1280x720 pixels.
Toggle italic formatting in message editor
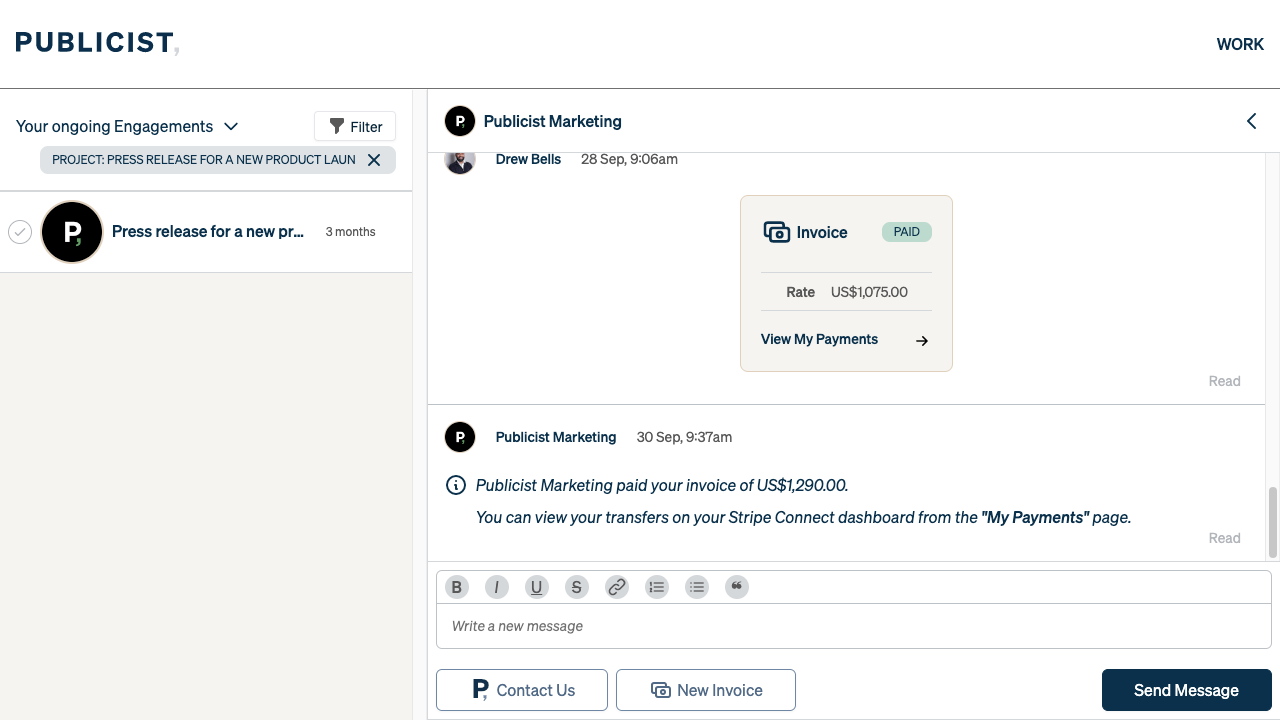pyautogui.click(x=497, y=587)
